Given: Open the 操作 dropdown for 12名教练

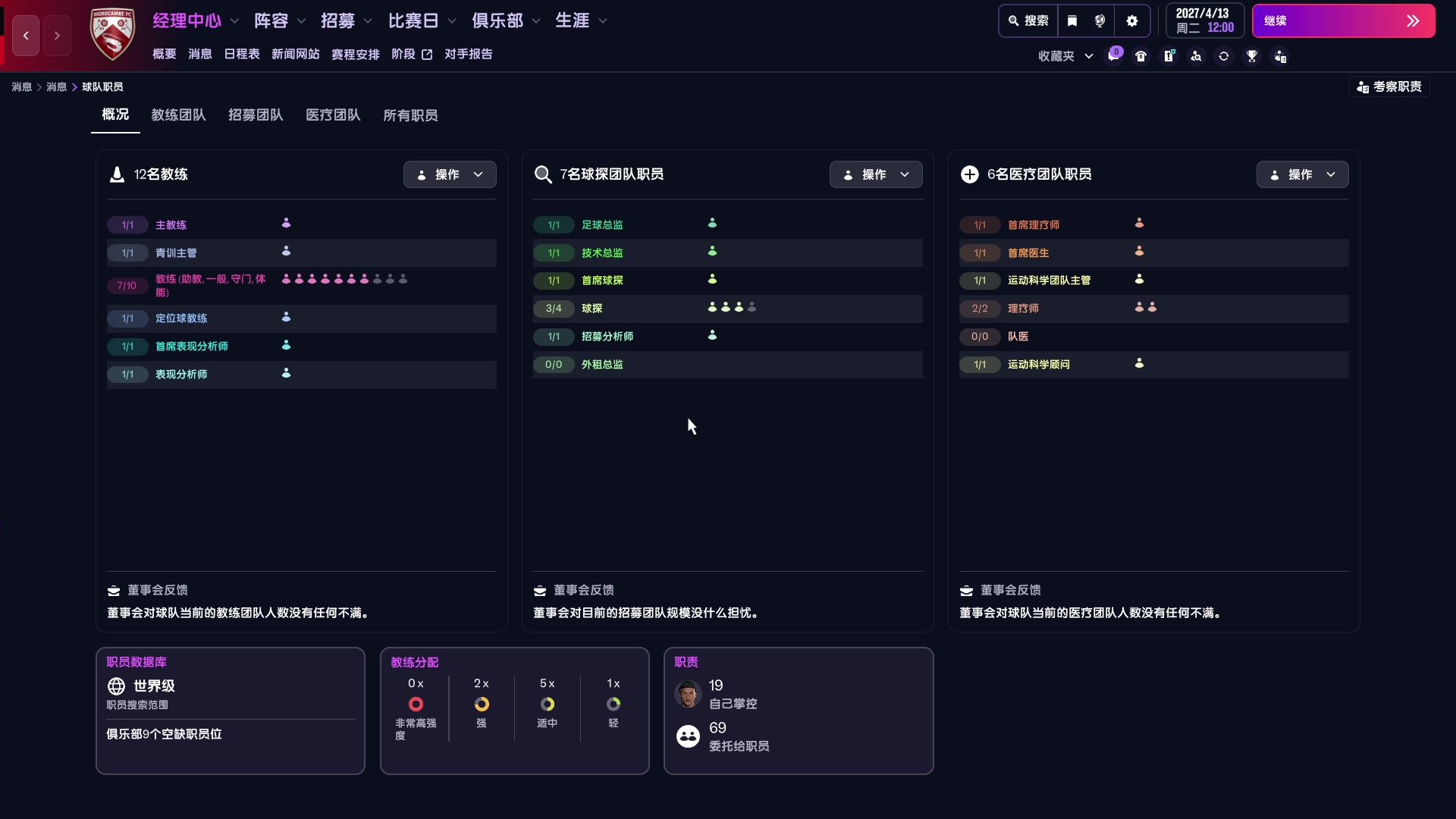Looking at the screenshot, I should click(450, 174).
